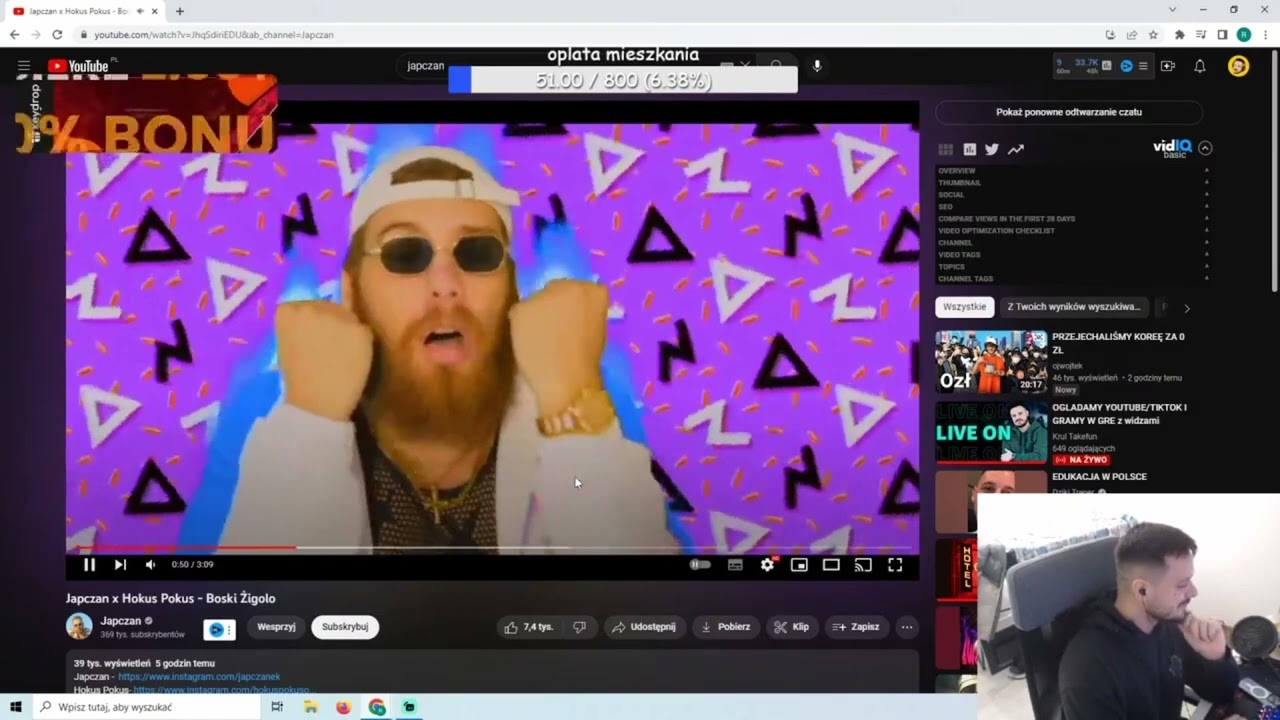Show chat replay with Pokaż ponowne odtwarzanie czatu

point(1069,112)
